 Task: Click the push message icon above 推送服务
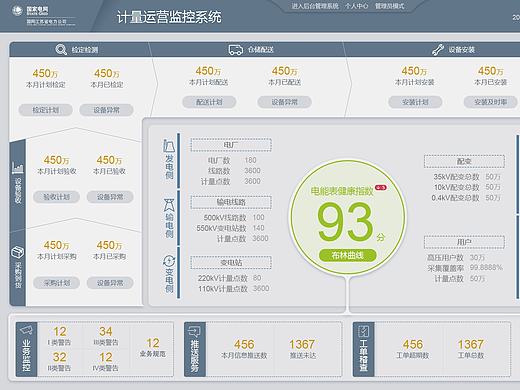(x=195, y=331)
